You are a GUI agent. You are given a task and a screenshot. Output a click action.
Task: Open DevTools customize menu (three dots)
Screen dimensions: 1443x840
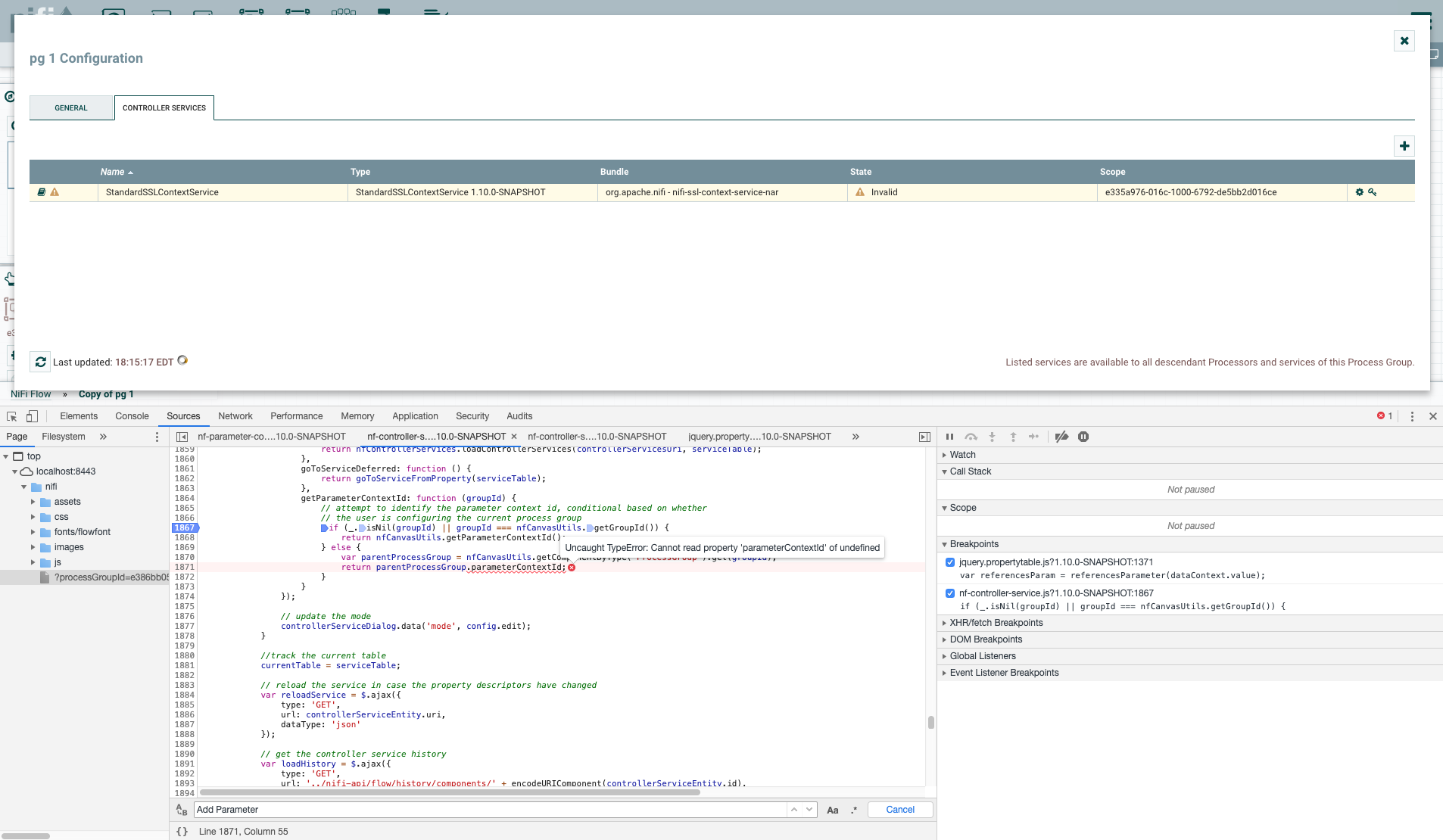click(x=1412, y=416)
